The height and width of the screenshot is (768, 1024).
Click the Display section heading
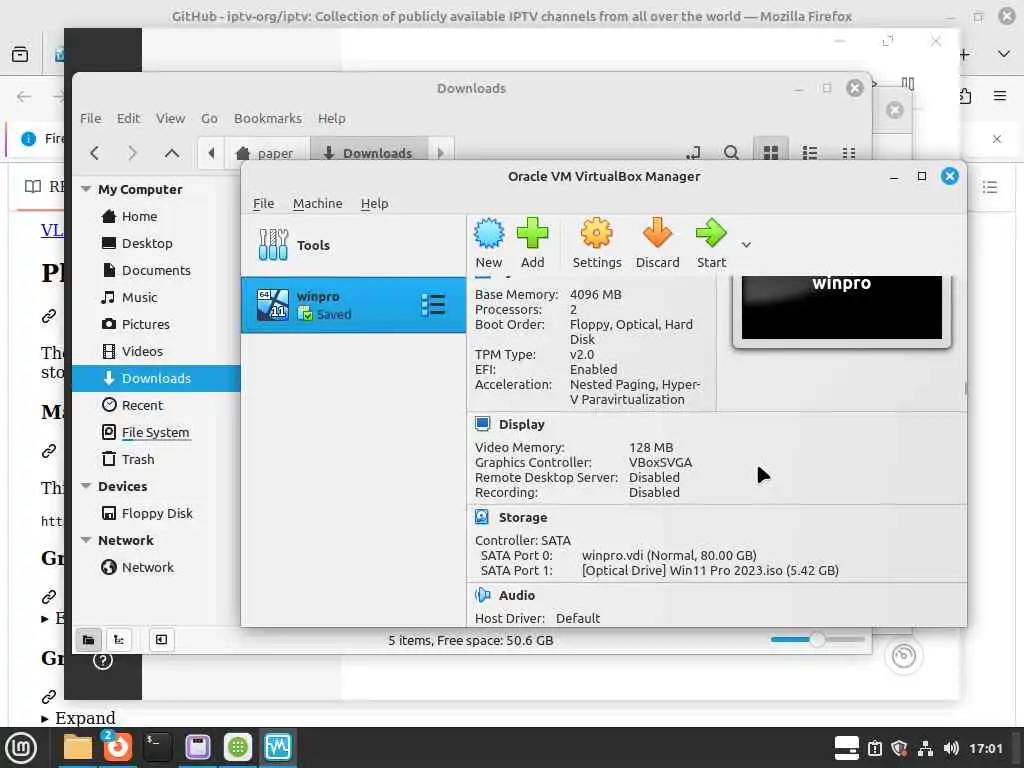(x=521, y=424)
